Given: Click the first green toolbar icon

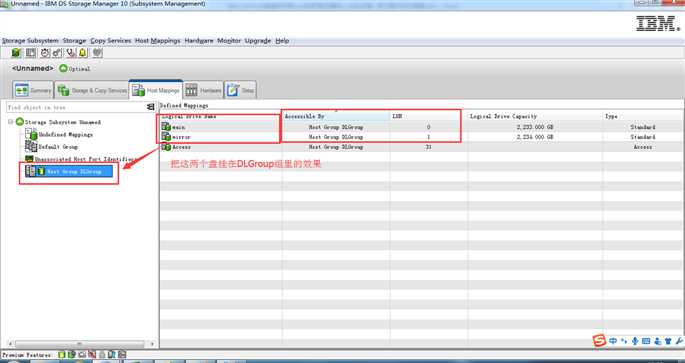Looking at the screenshot, I should click(16, 53).
